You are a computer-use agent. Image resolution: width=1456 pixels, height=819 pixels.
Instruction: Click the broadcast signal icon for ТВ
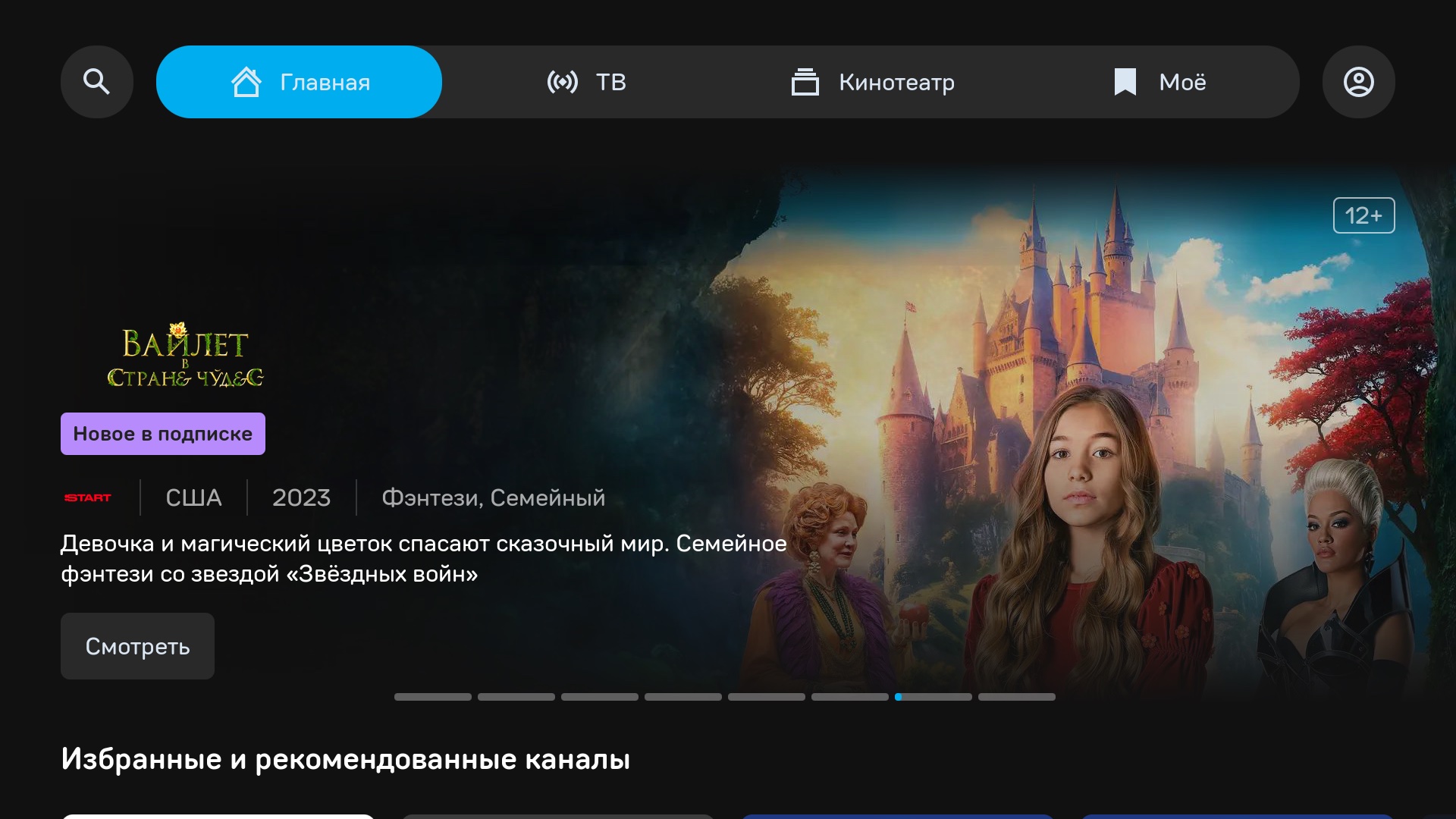click(x=562, y=82)
